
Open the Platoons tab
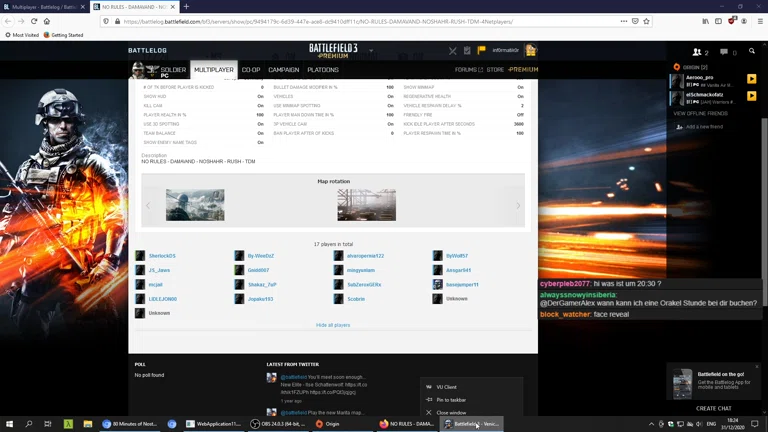323,70
